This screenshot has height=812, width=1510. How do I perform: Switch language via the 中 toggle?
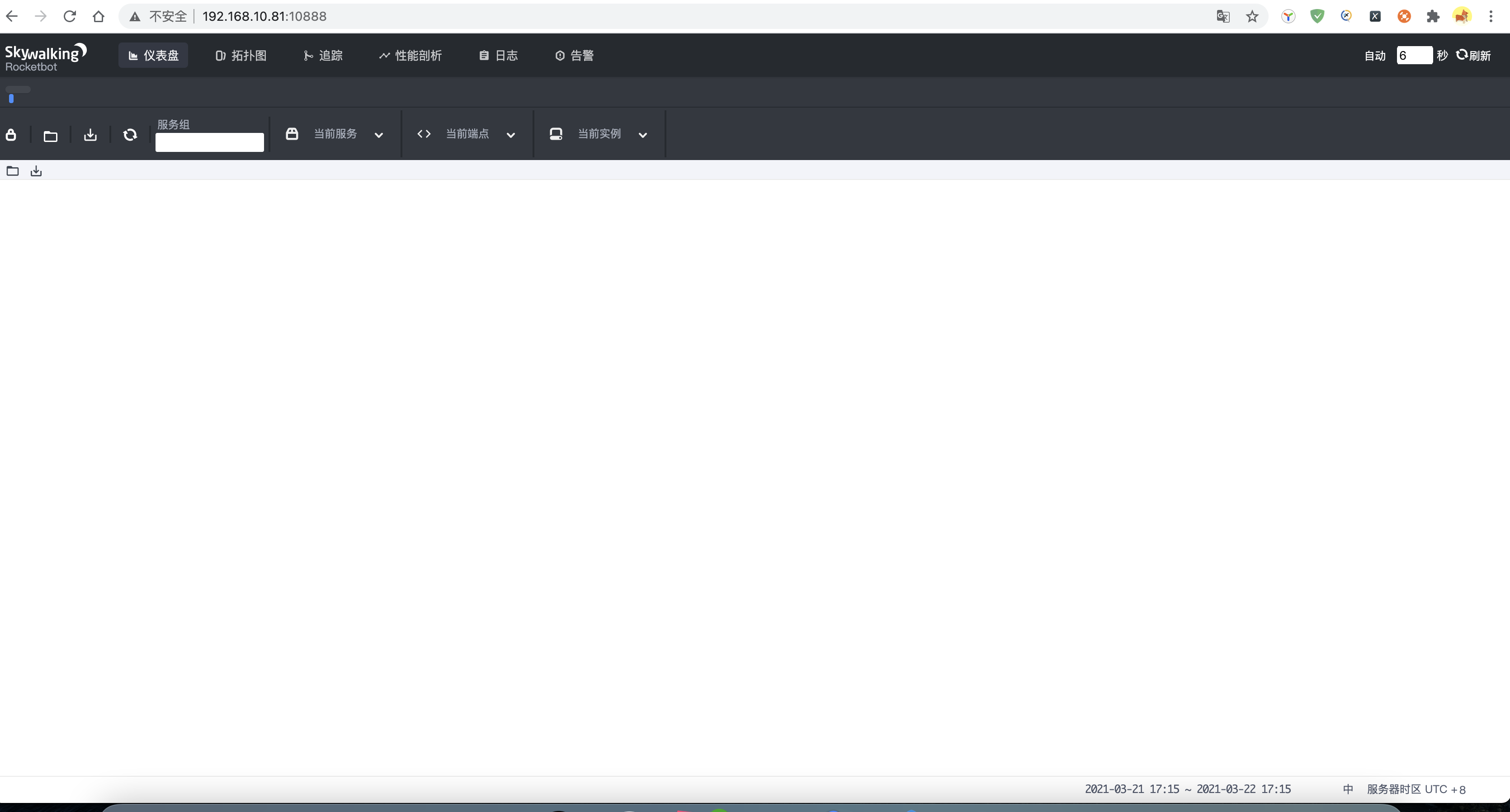tap(1348, 789)
